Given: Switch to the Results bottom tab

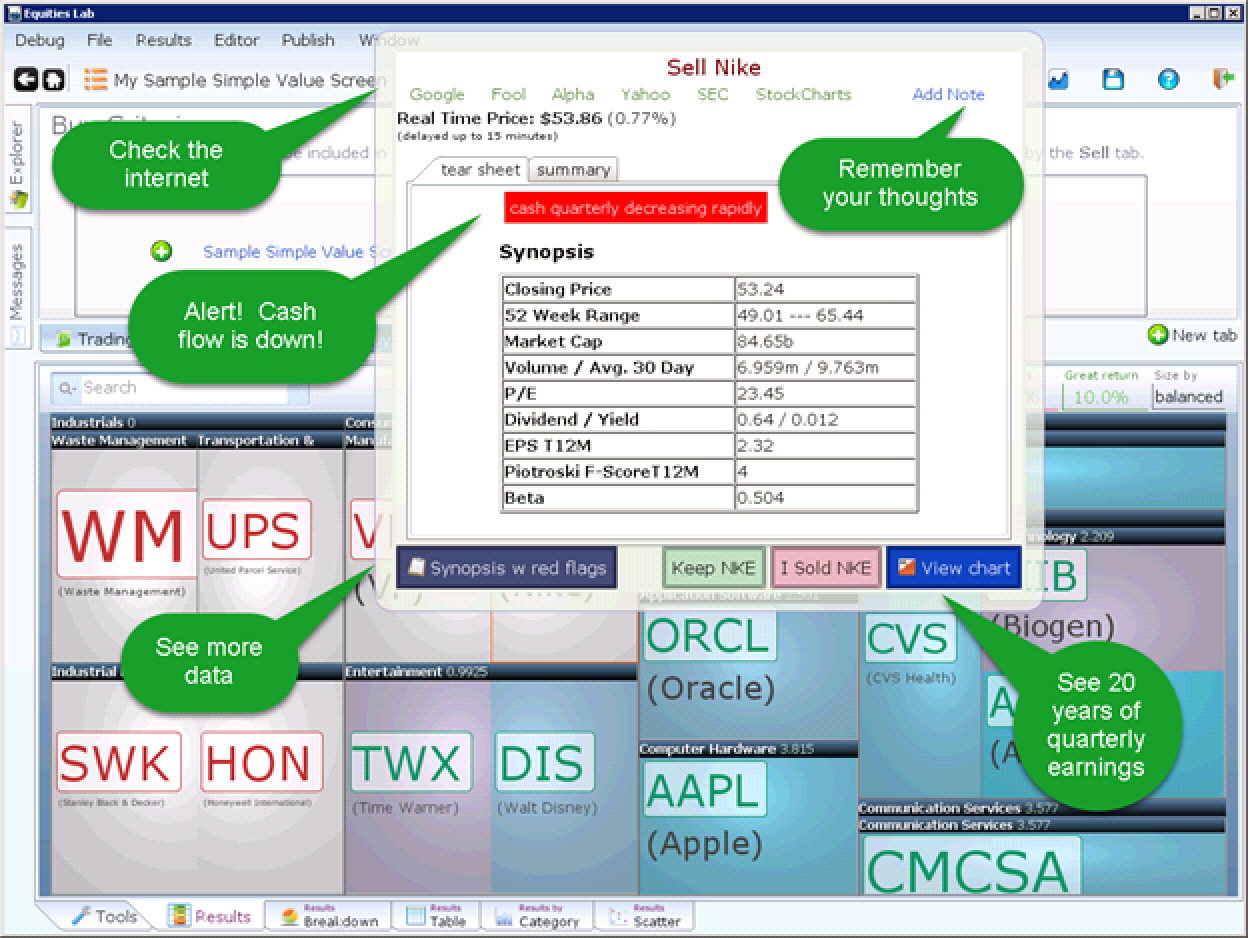Looking at the screenshot, I should click(x=210, y=915).
